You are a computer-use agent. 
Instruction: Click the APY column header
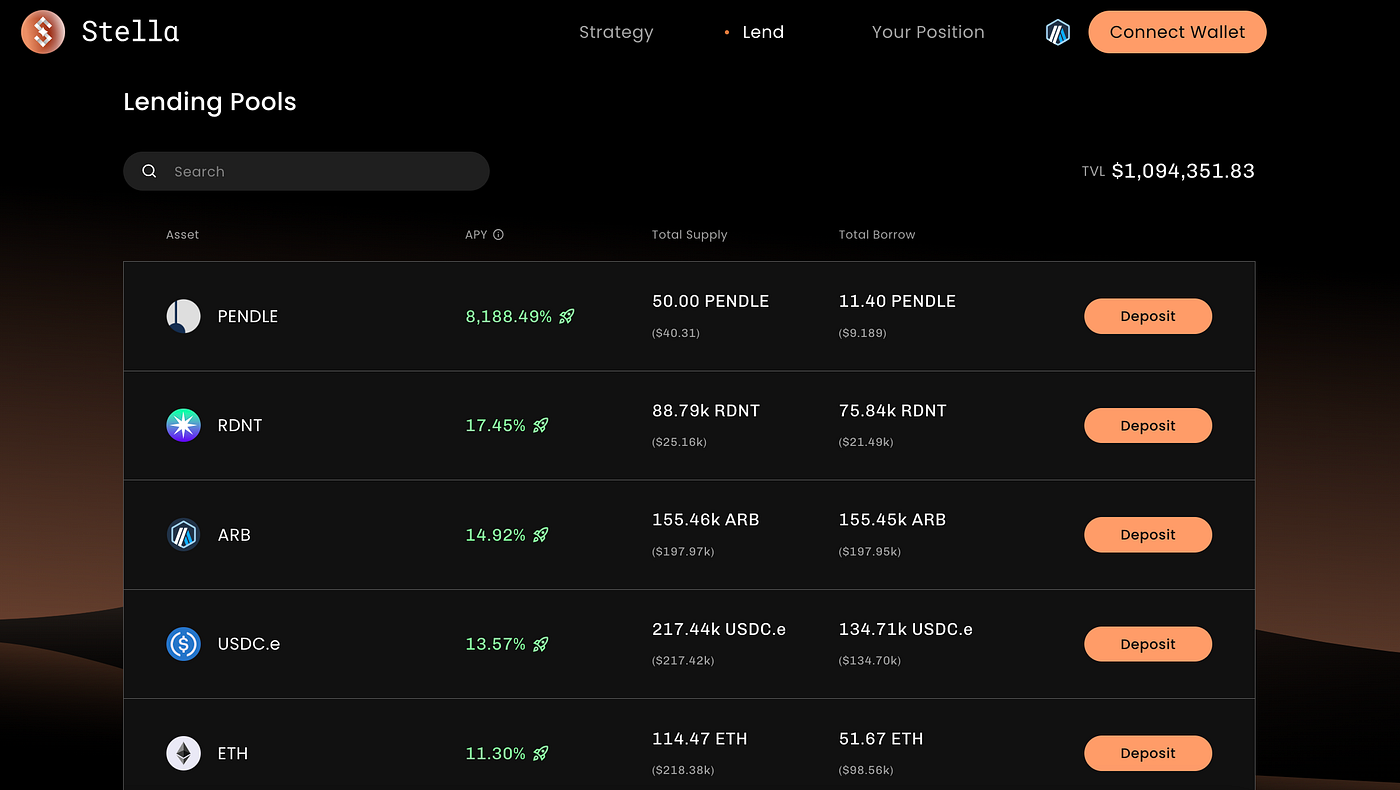click(x=476, y=235)
